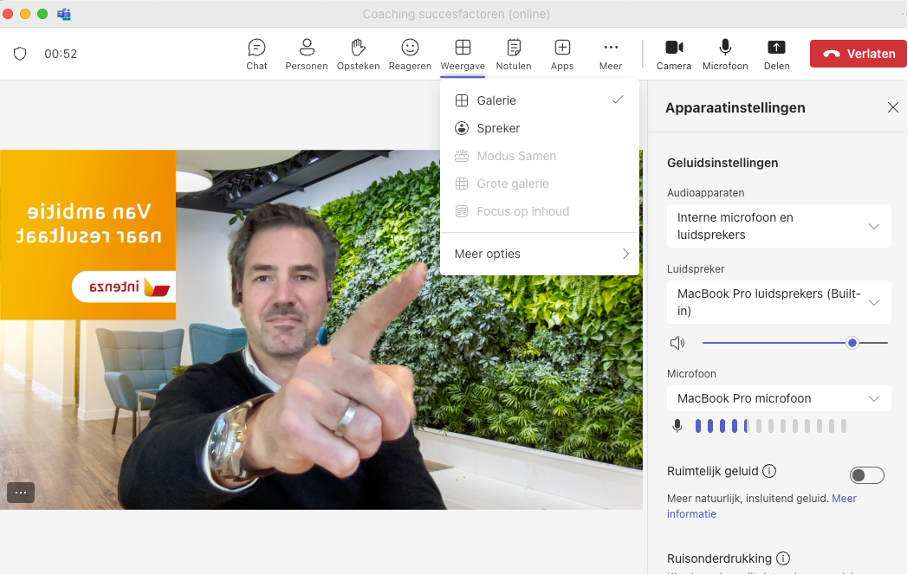The image size is (908, 574).
Task: Toggle the Camera on or off
Action: coord(673,53)
